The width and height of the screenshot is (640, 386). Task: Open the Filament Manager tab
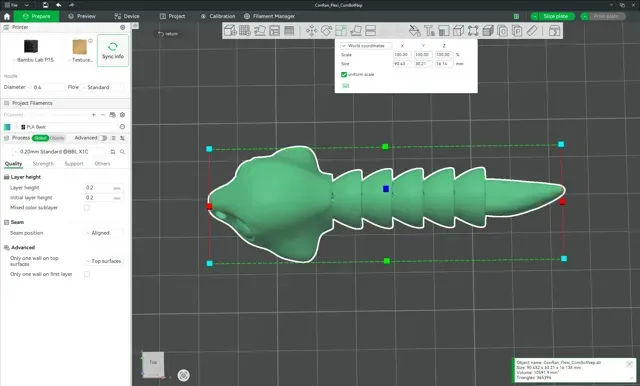pyautogui.click(x=269, y=16)
